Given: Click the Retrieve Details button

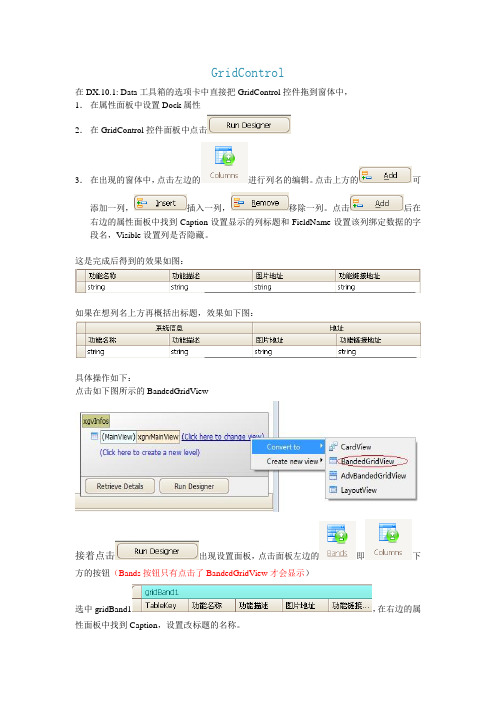Looking at the screenshot, I should point(120,486).
